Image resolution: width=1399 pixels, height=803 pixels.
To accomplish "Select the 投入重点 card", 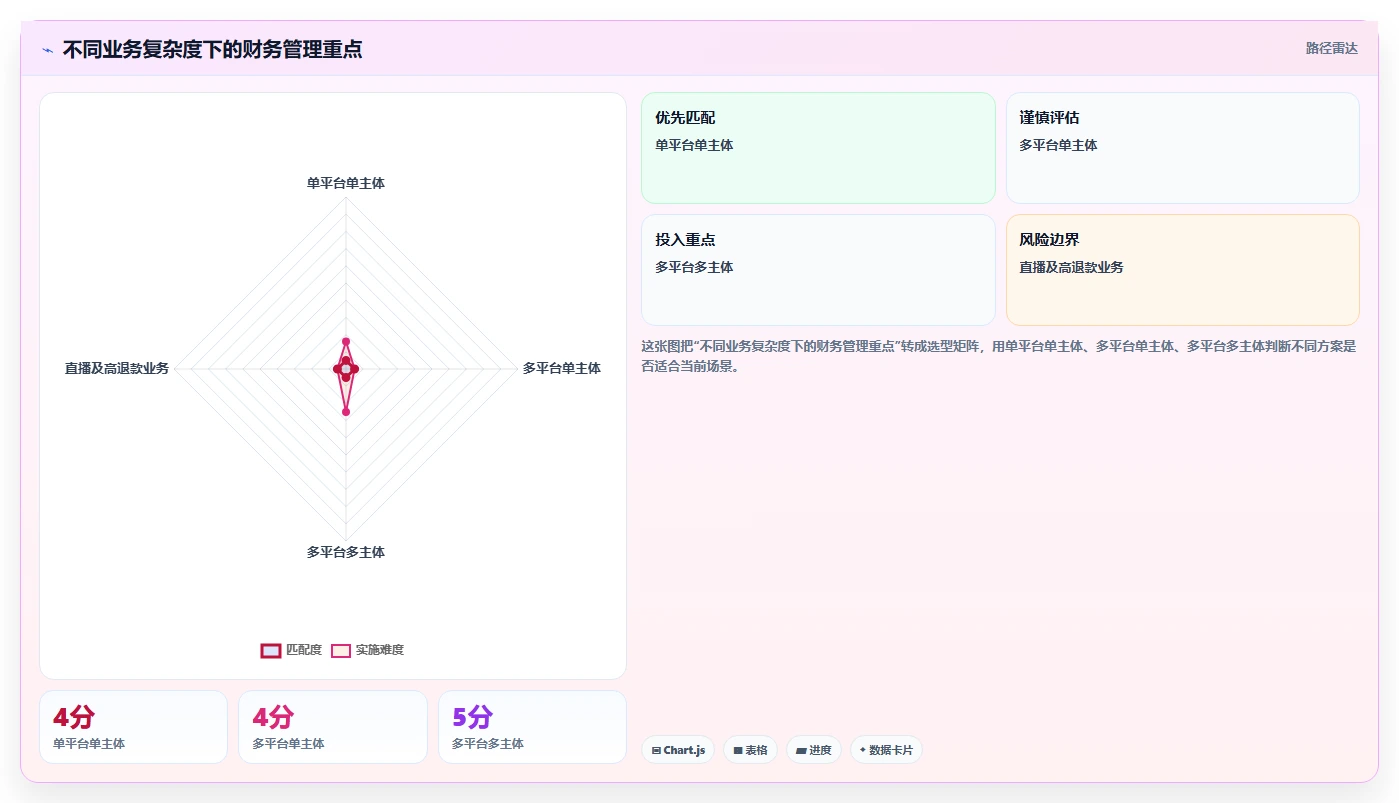I will pyautogui.click(x=818, y=270).
